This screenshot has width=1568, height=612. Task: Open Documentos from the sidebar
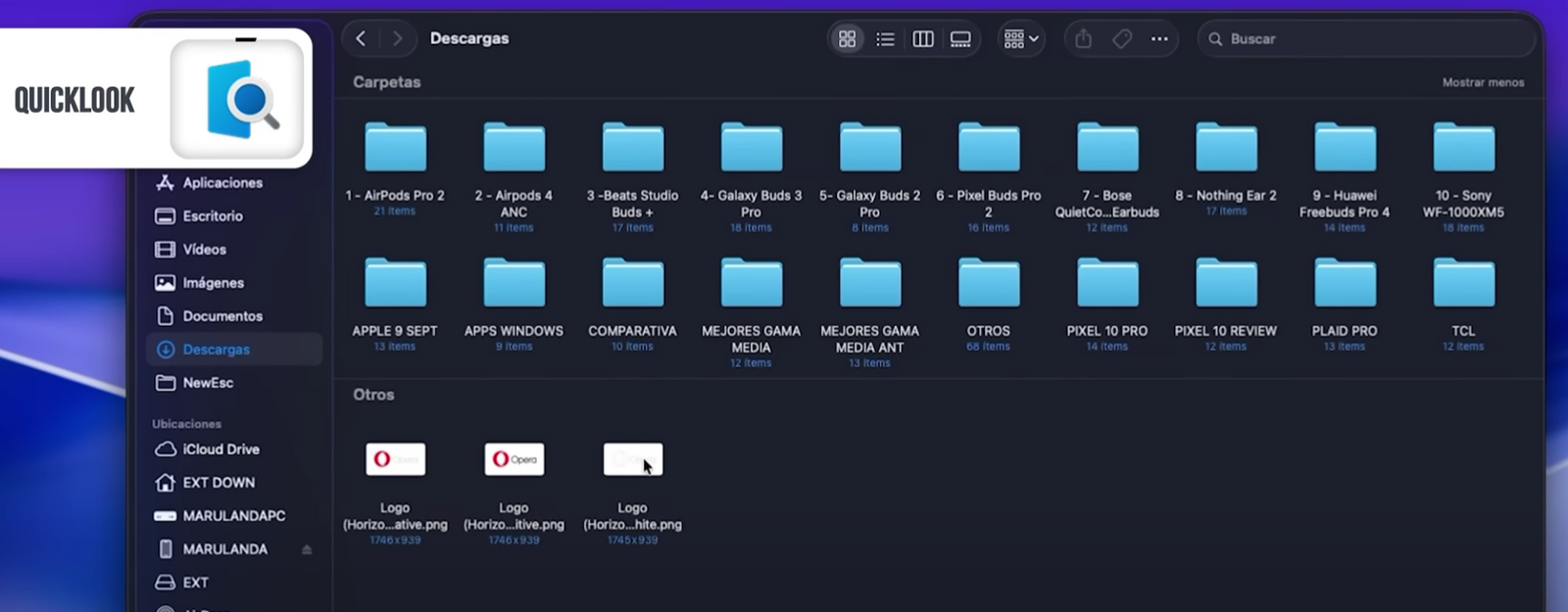[221, 316]
